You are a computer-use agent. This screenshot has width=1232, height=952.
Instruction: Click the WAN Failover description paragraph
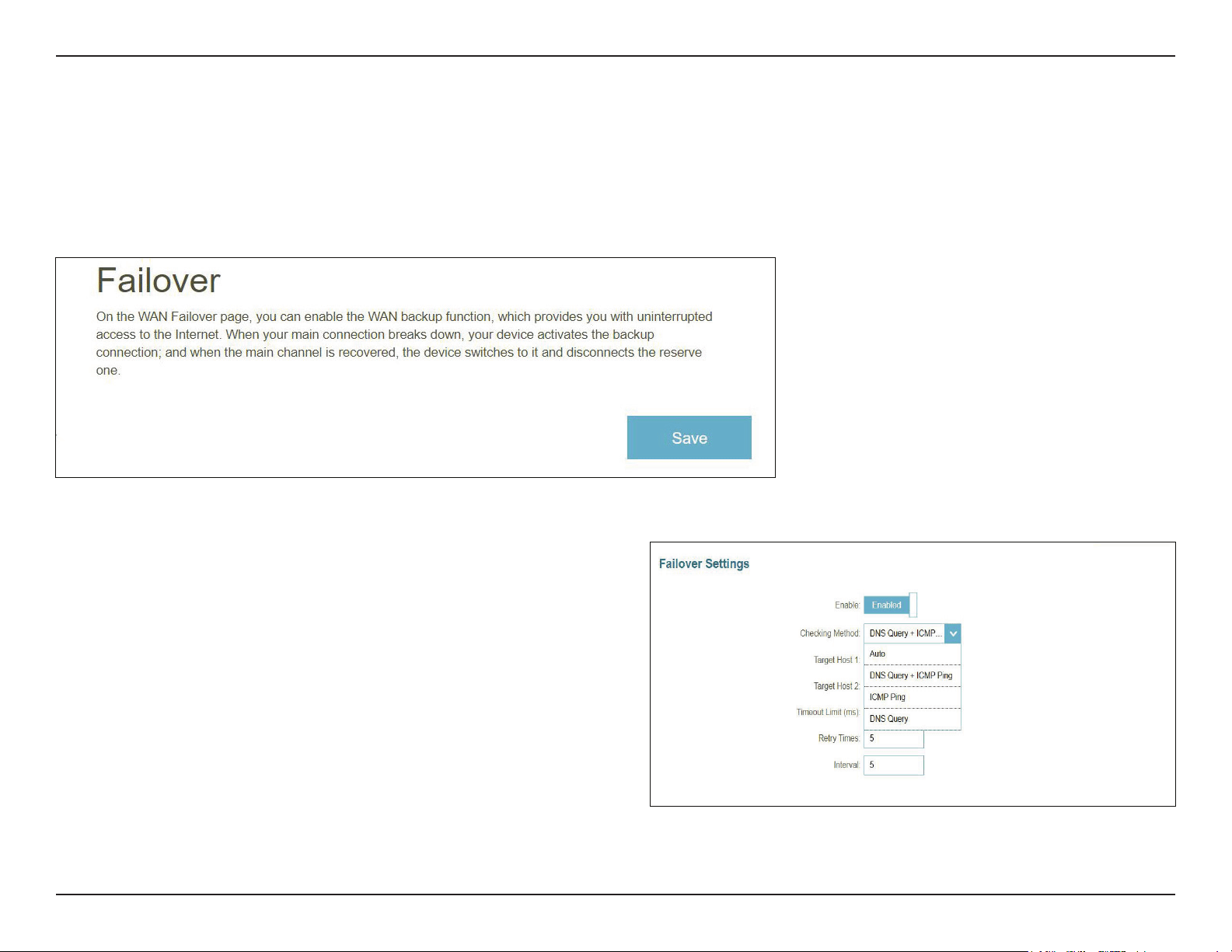click(x=404, y=343)
